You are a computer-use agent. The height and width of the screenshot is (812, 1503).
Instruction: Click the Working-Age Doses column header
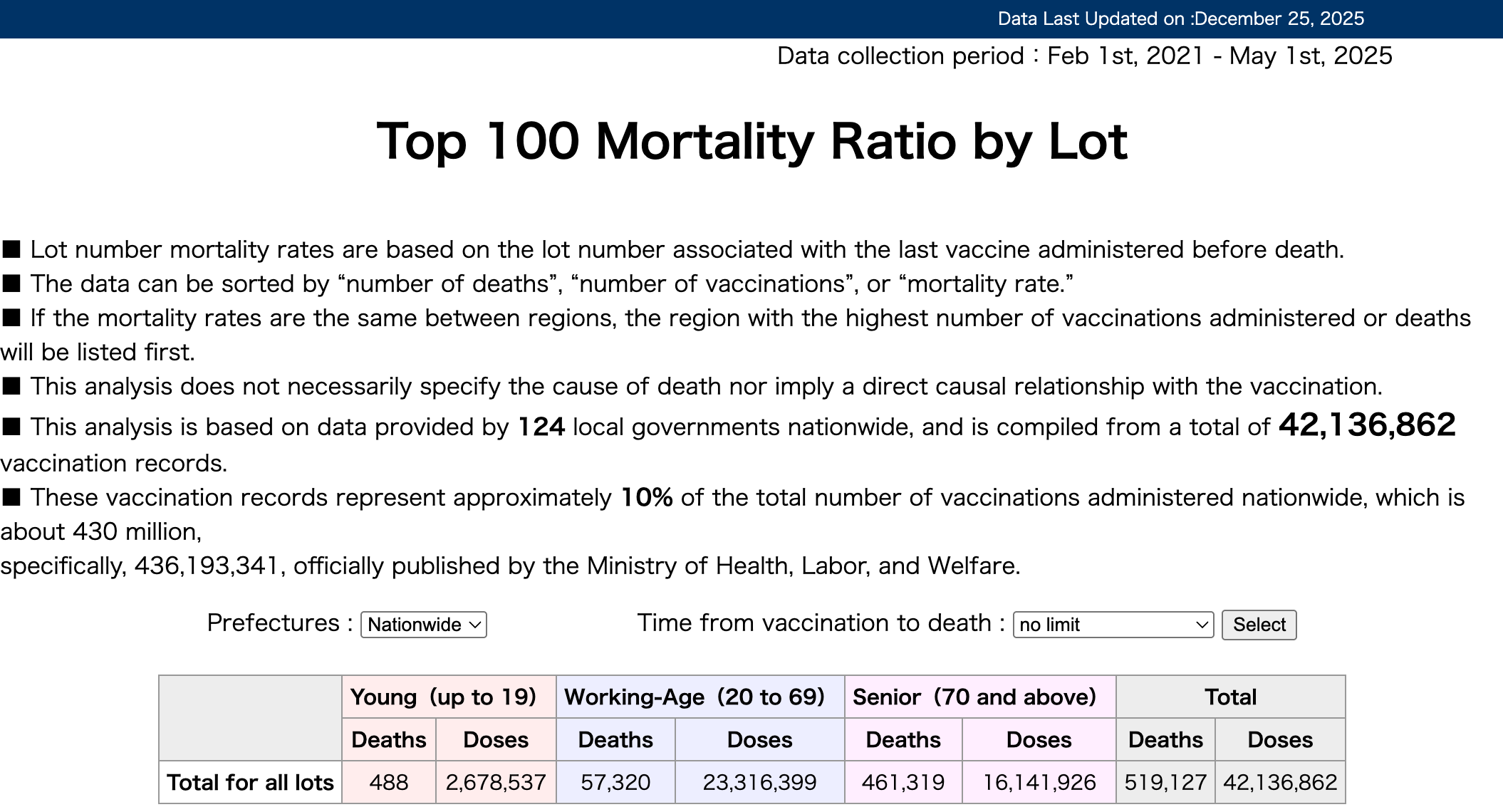tap(759, 739)
